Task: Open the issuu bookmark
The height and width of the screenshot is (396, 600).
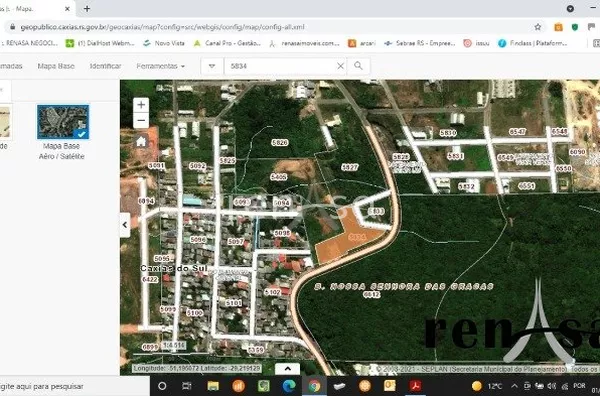Action: (x=476, y=44)
